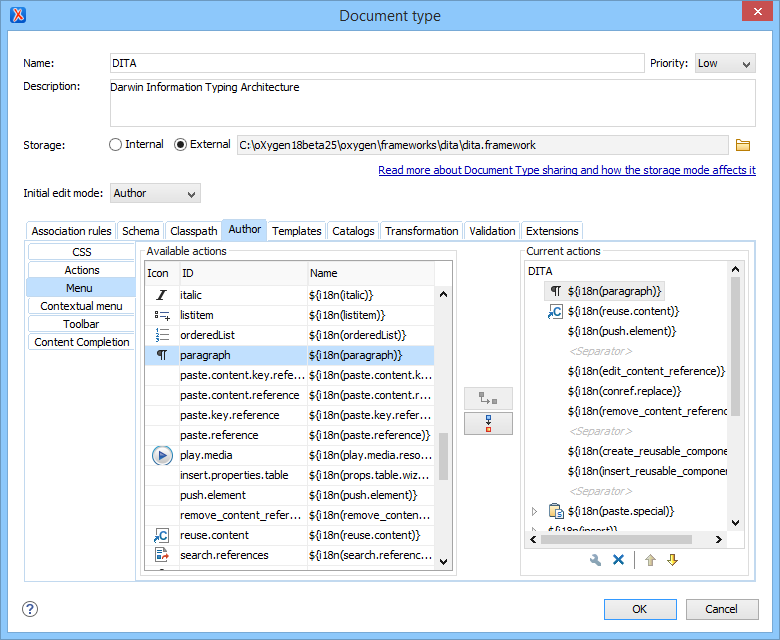This screenshot has height=640, width=780.
Task: Open the Content Completion side tab
Action: point(82,342)
